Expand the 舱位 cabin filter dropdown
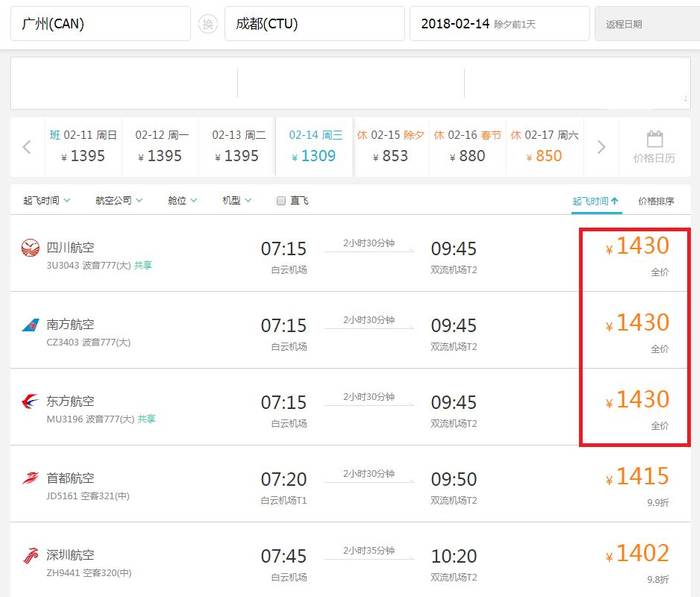The width and height of the screenshot is (700, 597). pos(182,200)
